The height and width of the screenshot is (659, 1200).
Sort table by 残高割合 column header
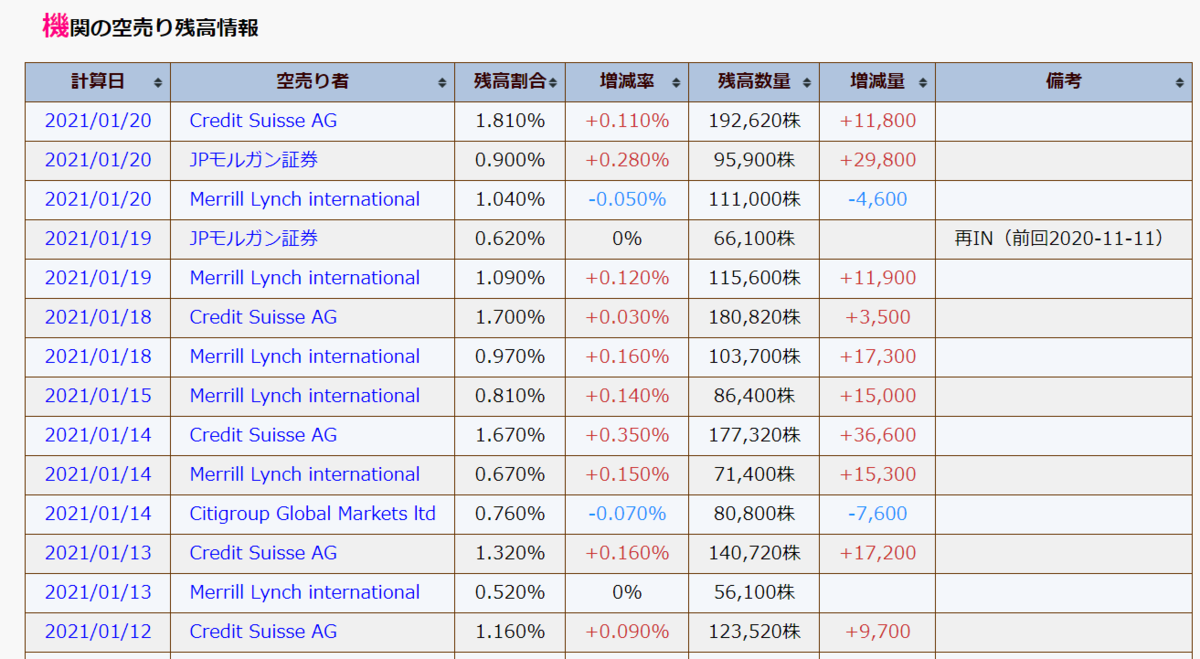[x=510, y=82]
